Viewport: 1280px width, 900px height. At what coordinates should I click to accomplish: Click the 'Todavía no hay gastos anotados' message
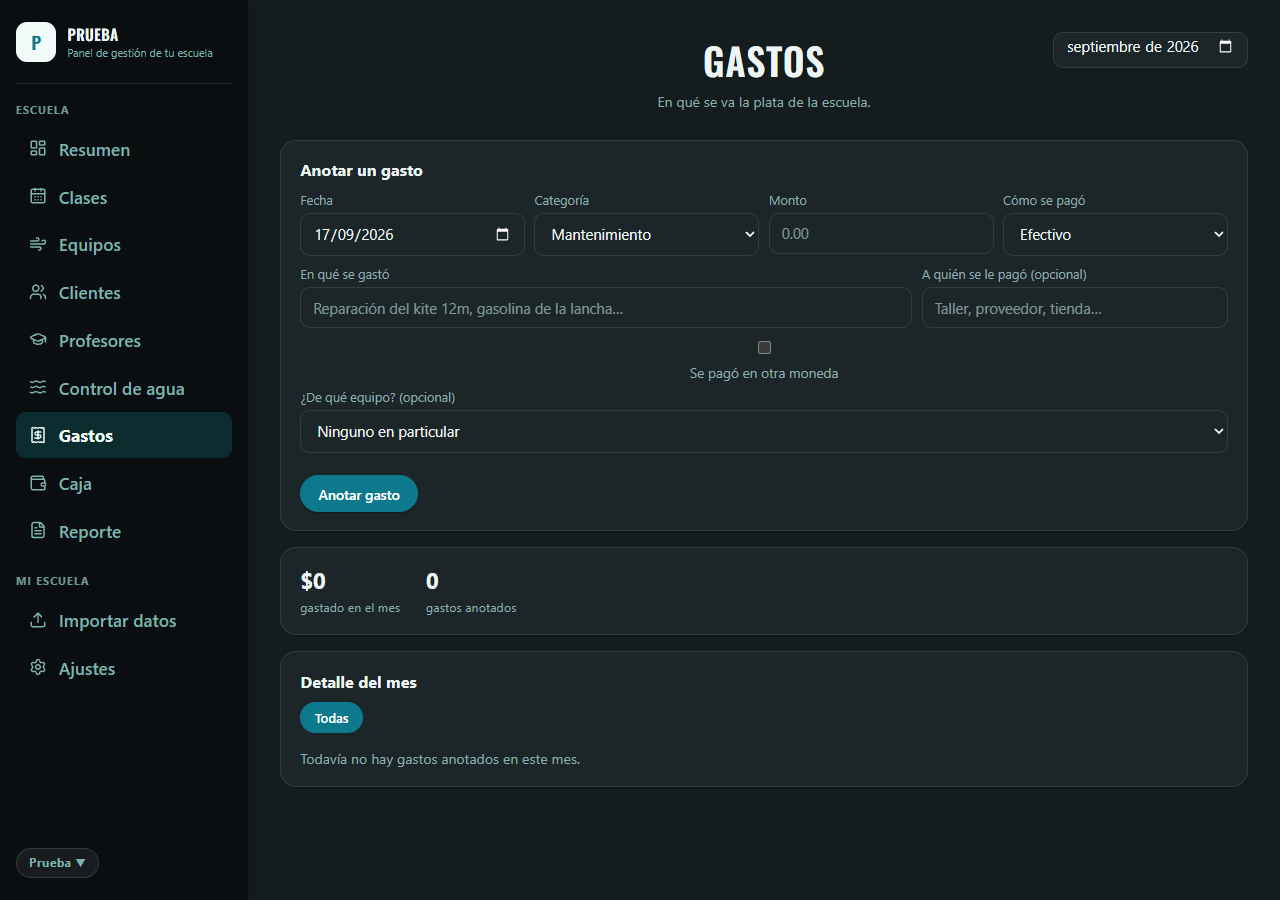coord(440,759)
